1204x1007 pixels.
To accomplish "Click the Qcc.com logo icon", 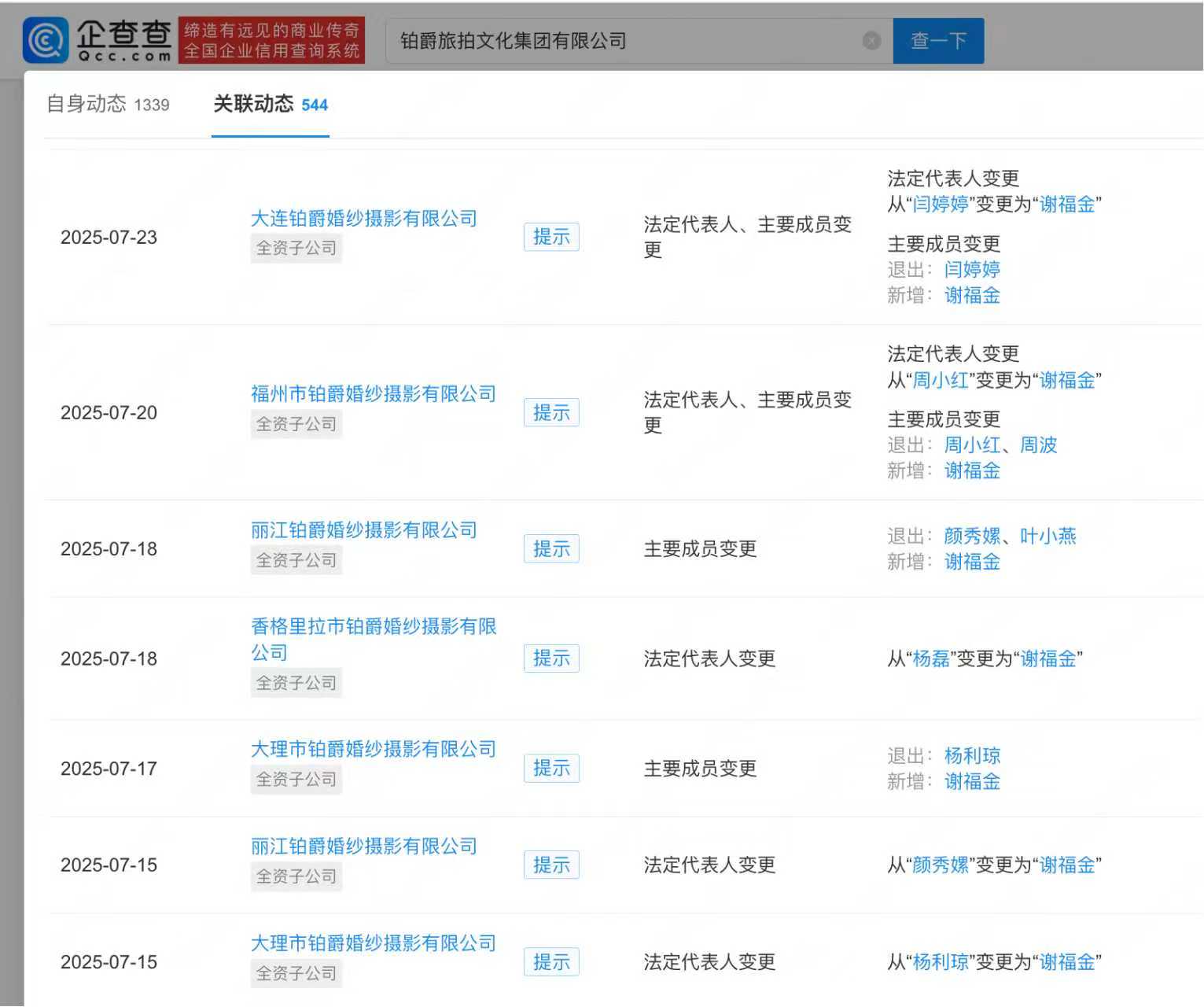I will [46, 40].
